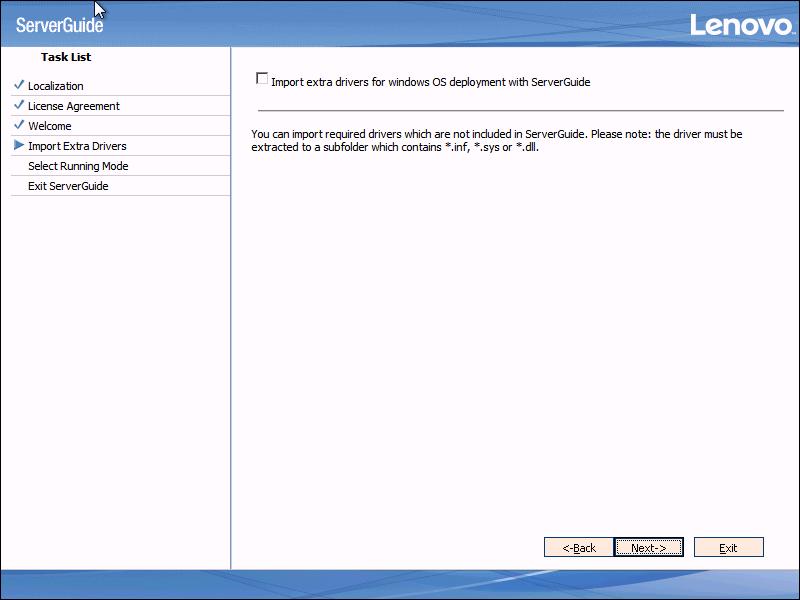Screen dimensions: 800x600
Task: Click the Exit button at bottom right
Action: pos(728,548)
